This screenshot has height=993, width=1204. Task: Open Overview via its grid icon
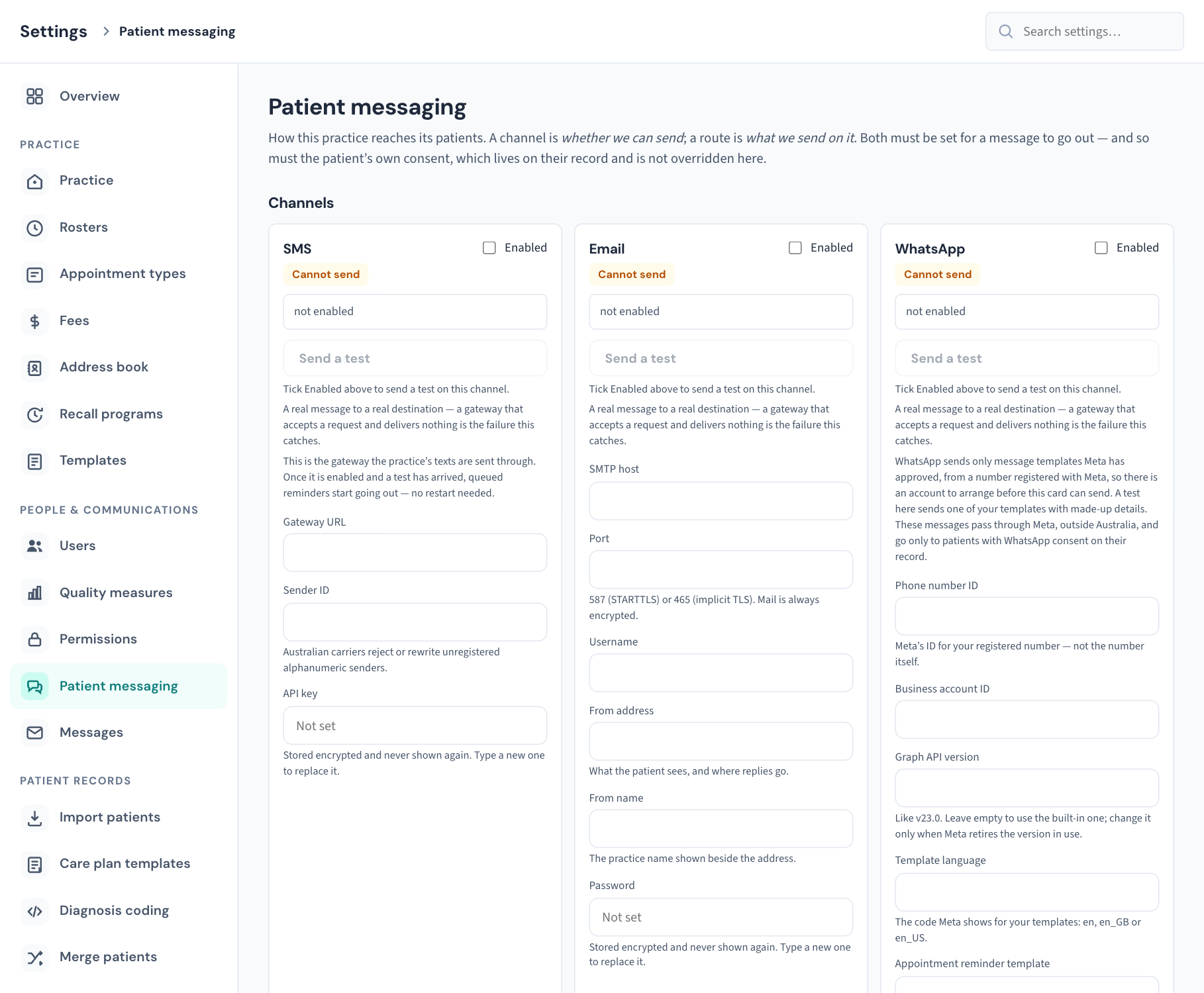[34, 97]
